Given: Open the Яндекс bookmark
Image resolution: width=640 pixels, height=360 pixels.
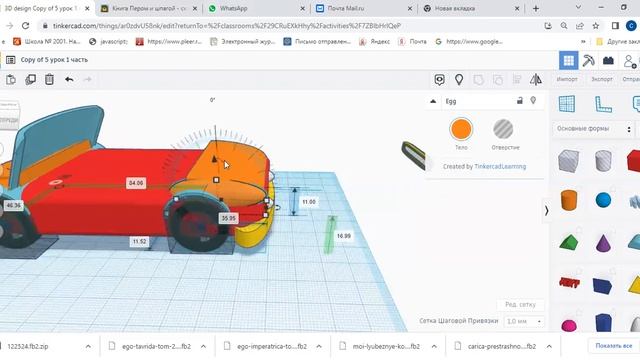Looking at the screenshot, I should [374, 42].
